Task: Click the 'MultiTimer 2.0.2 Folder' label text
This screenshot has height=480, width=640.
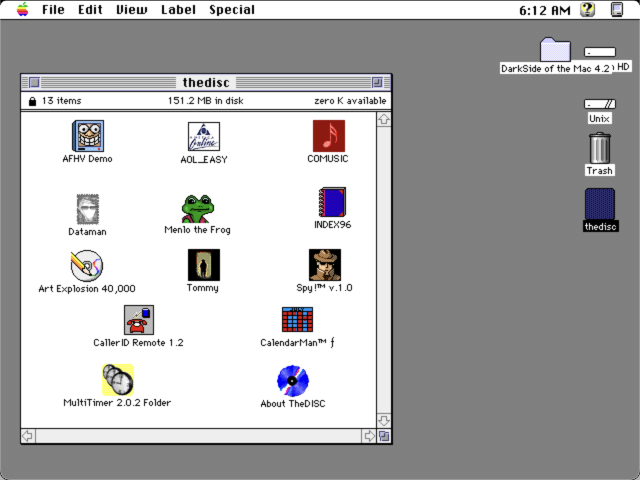Action: pos(117,403)
